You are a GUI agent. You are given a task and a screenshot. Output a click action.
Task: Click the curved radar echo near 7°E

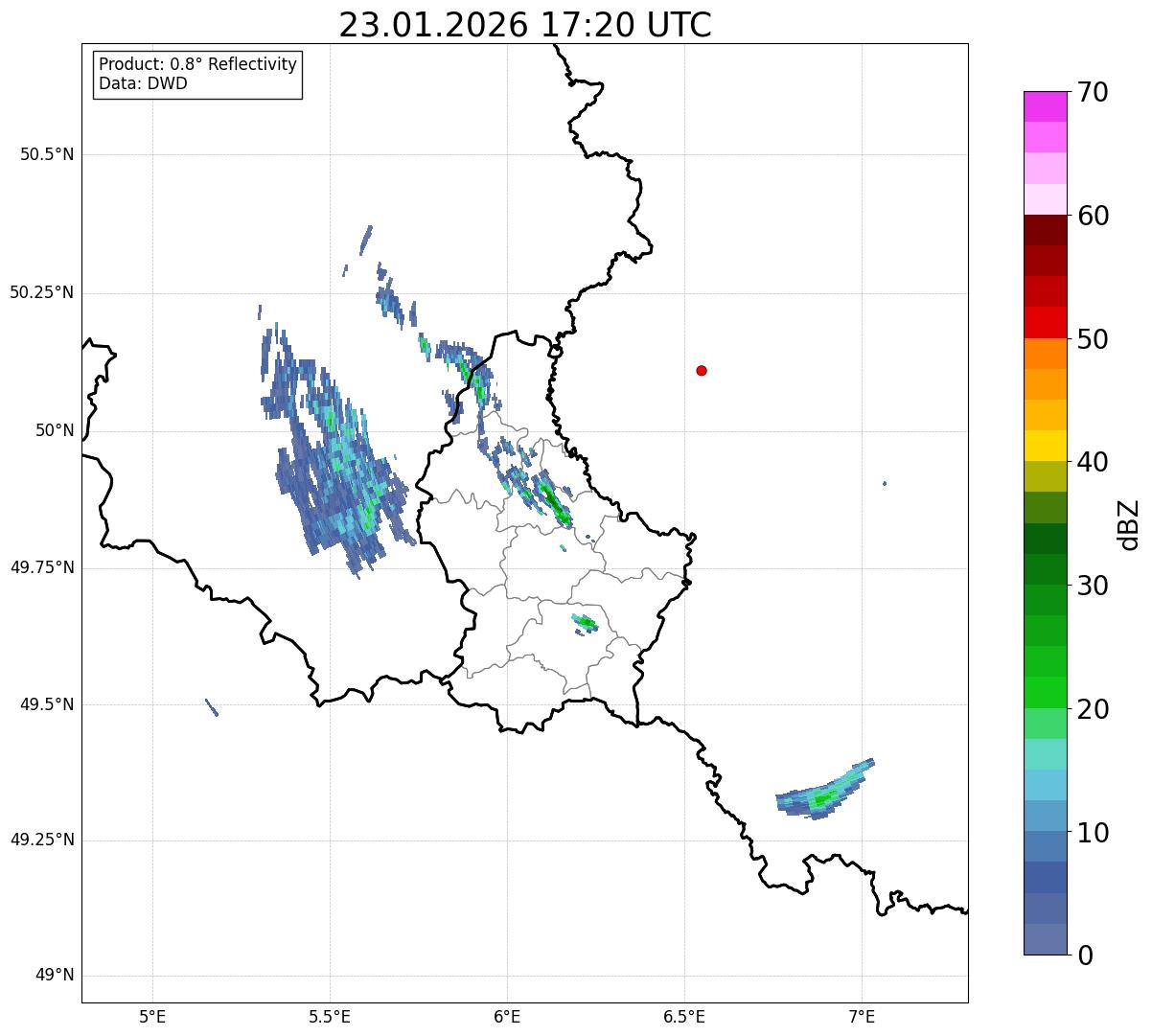(824, 790)
